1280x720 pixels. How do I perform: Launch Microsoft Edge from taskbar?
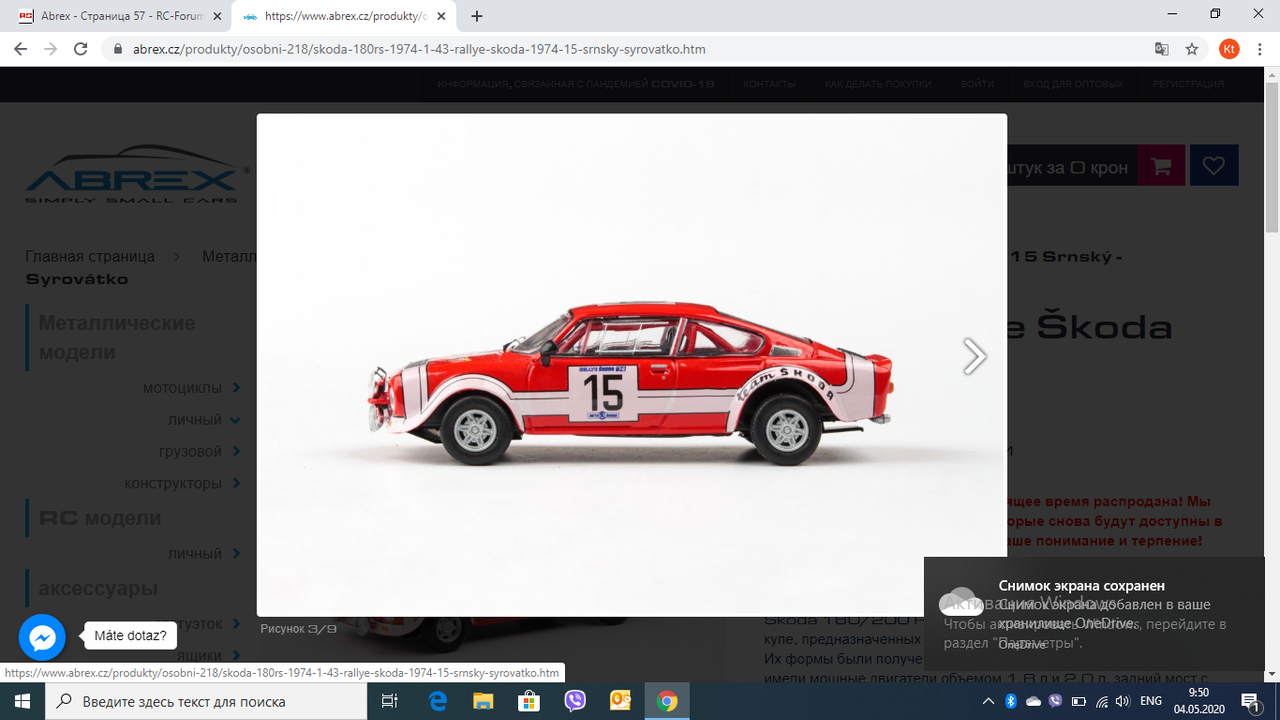click(438, 701)
